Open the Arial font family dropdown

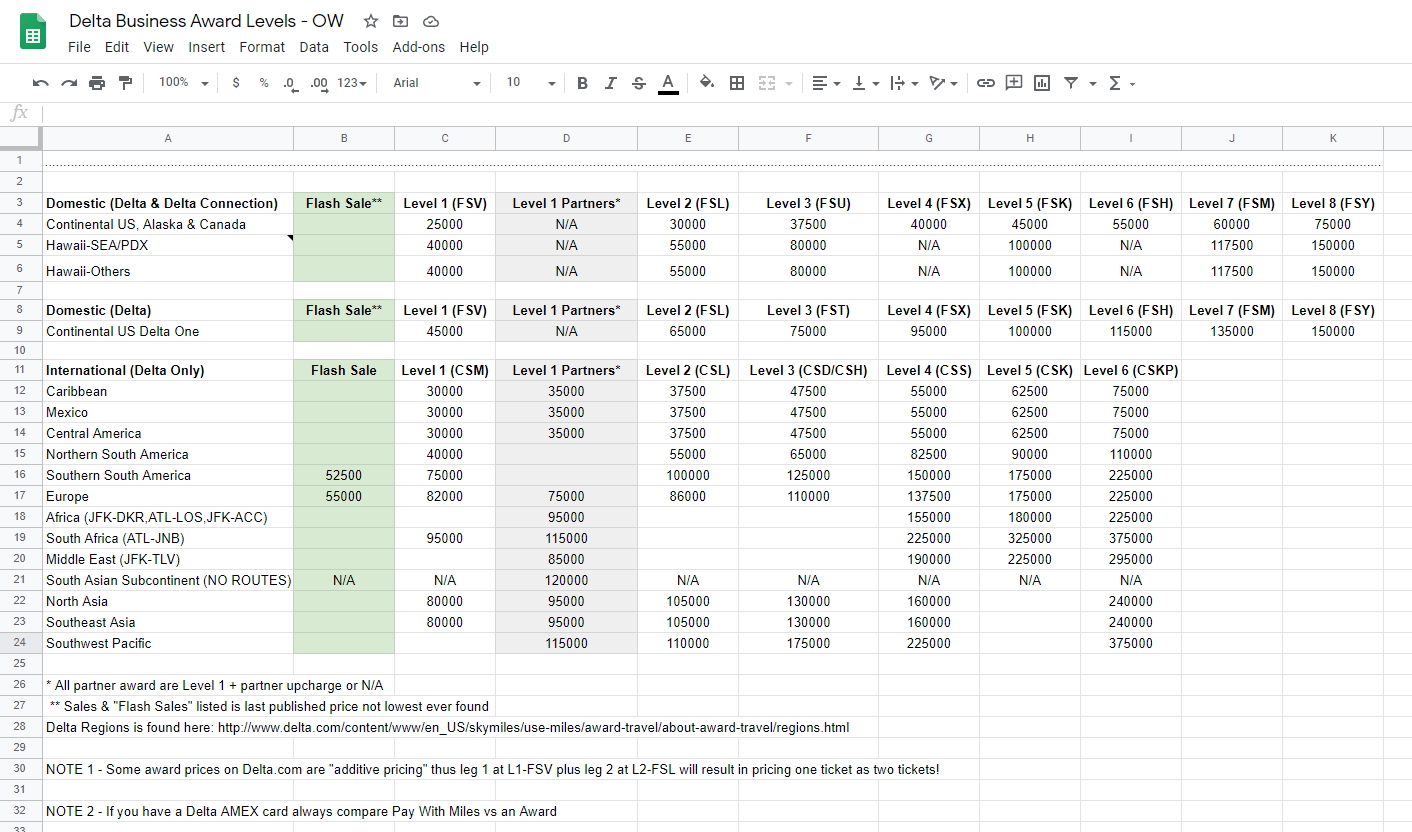pos(437,83)
